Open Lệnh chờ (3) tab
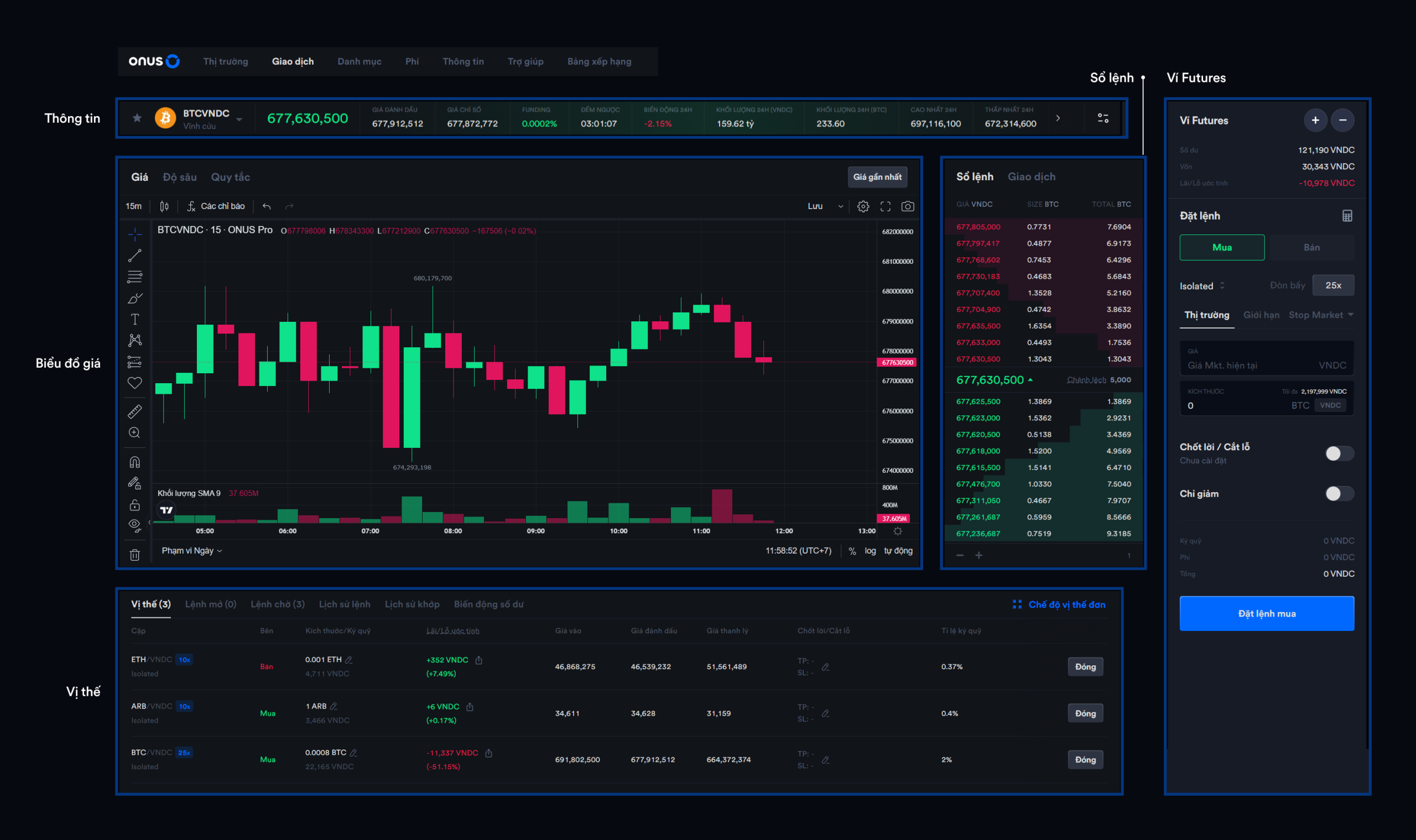The width and height of the screenshot is (1416, 840). (278, 604)
